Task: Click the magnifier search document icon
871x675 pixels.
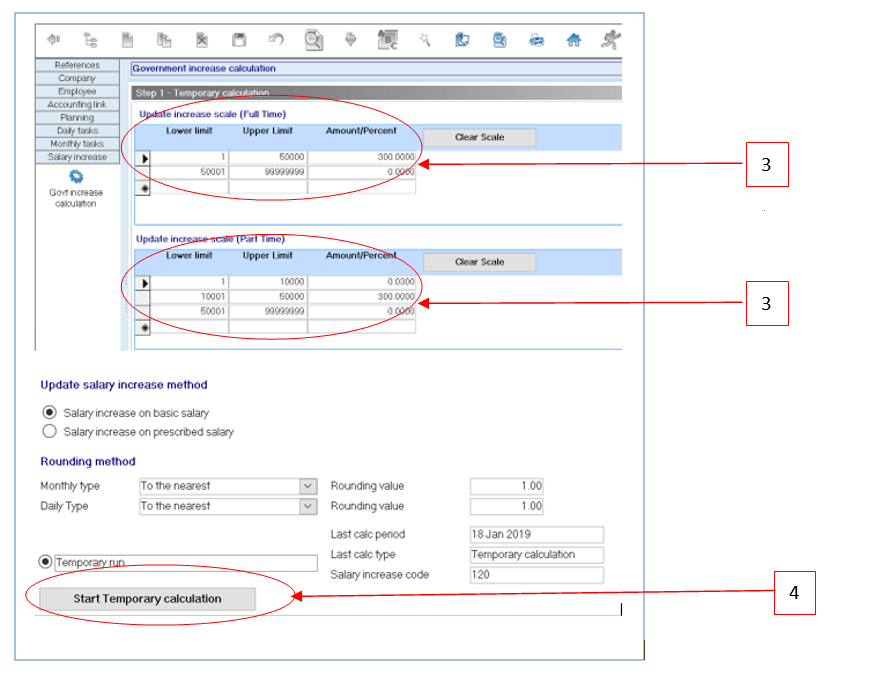Action: click(314, 40)
